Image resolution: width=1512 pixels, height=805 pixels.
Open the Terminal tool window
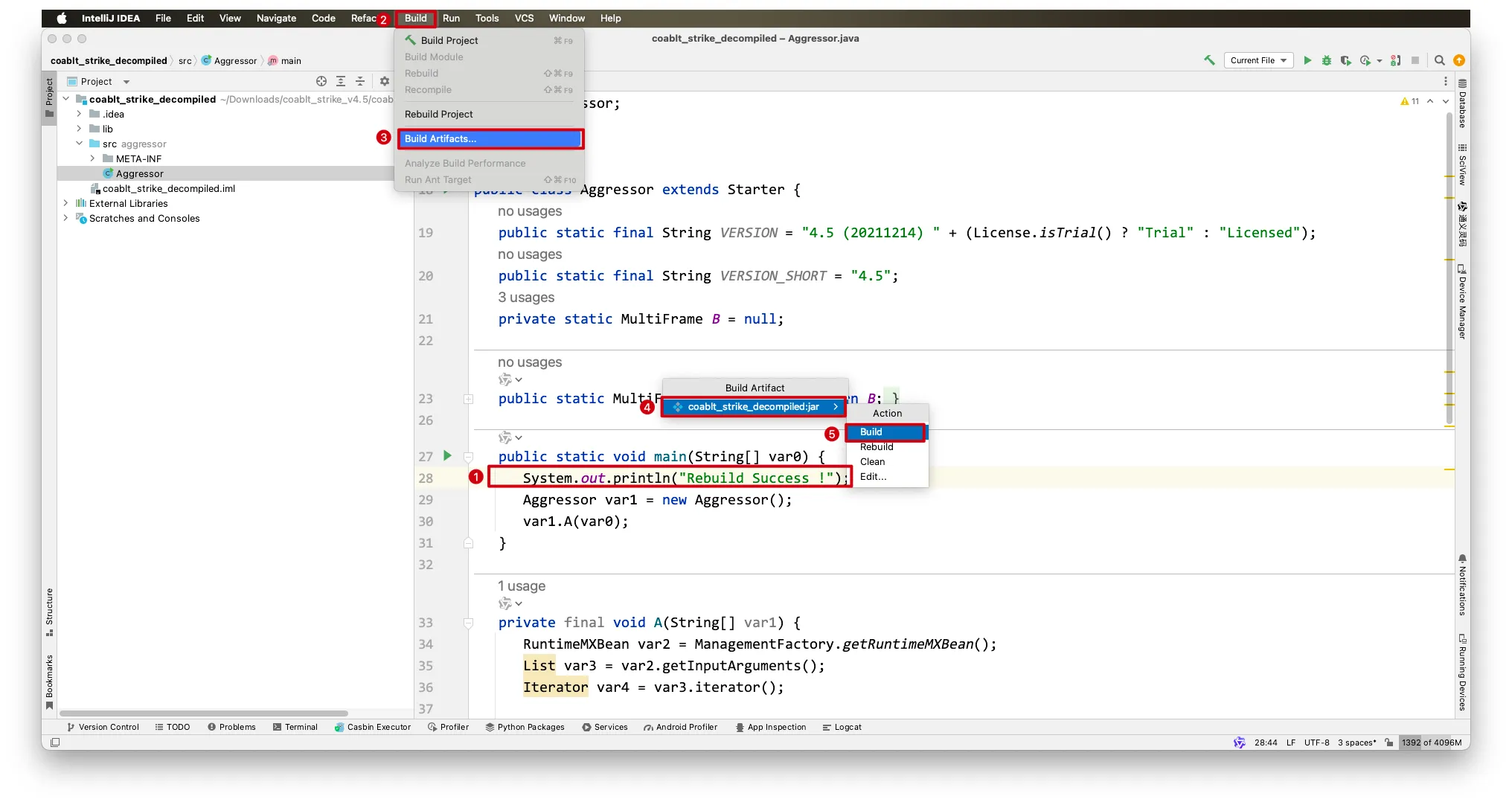pos(295,727)
